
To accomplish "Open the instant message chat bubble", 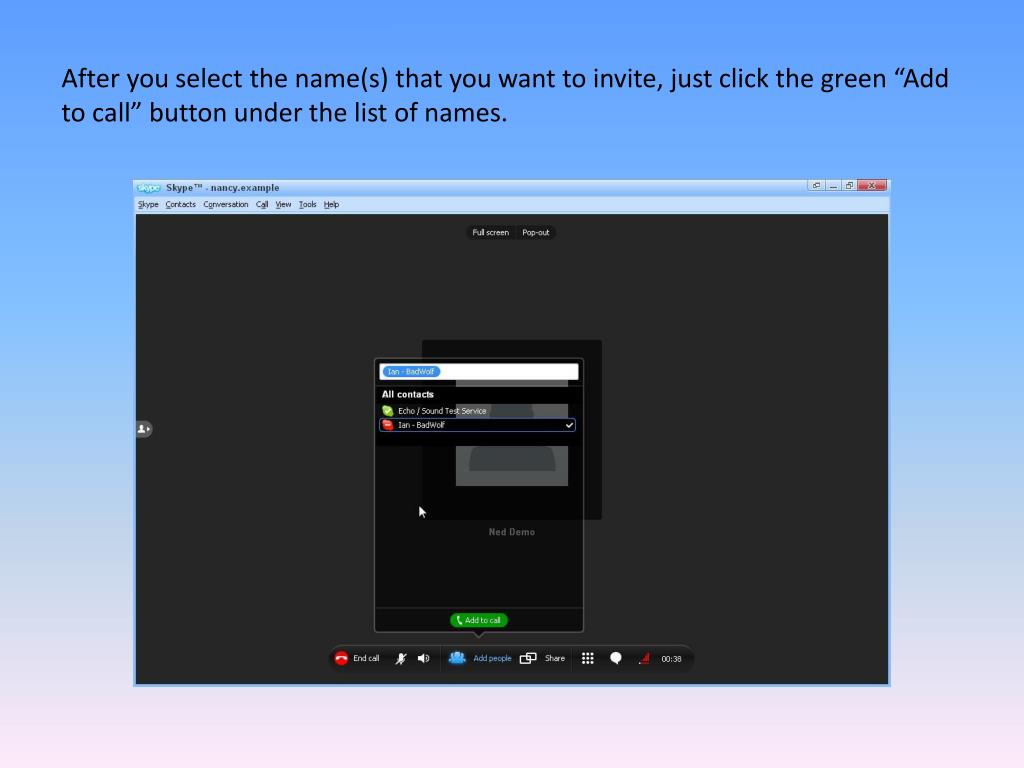I will [x=616, y=658].
